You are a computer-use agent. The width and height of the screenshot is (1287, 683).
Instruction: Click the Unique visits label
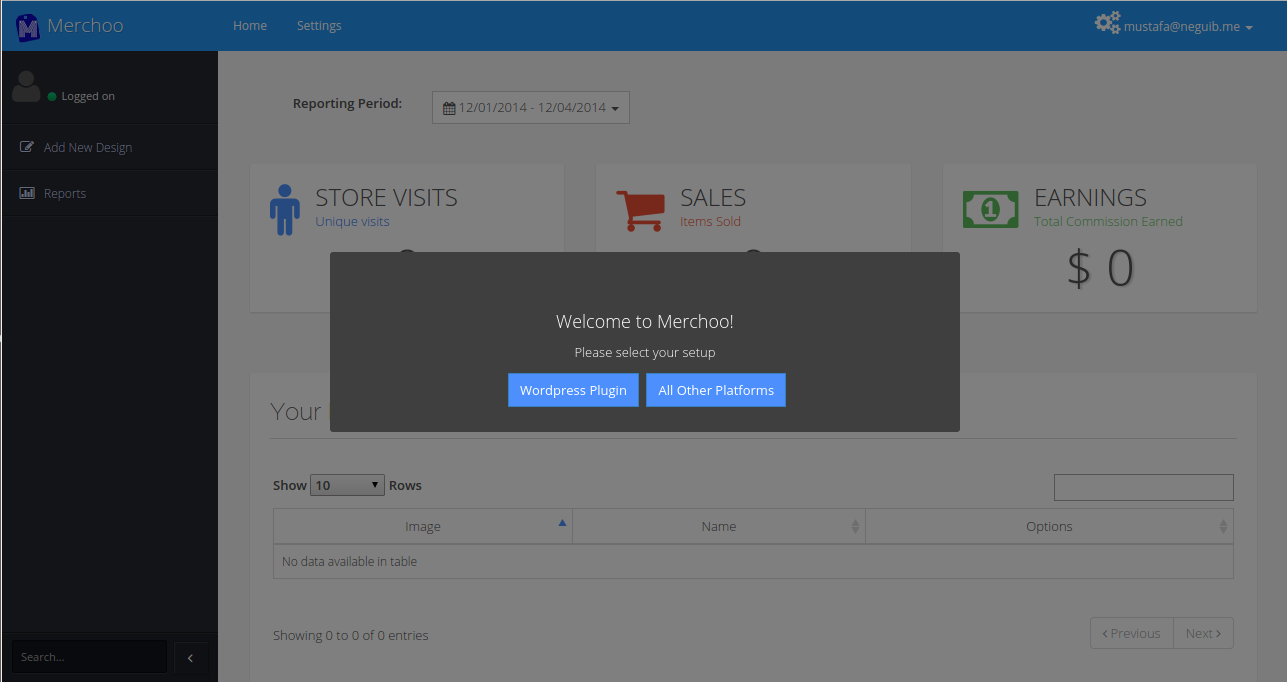click(x=352, y=222)
